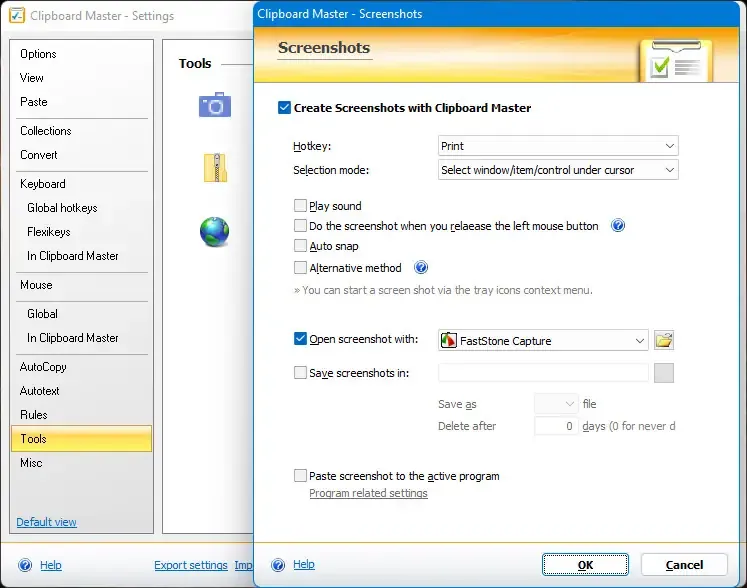Viewport: 747px width, 588px height.
Task: Click the help icon in Settings window footer
Action: 25,565
